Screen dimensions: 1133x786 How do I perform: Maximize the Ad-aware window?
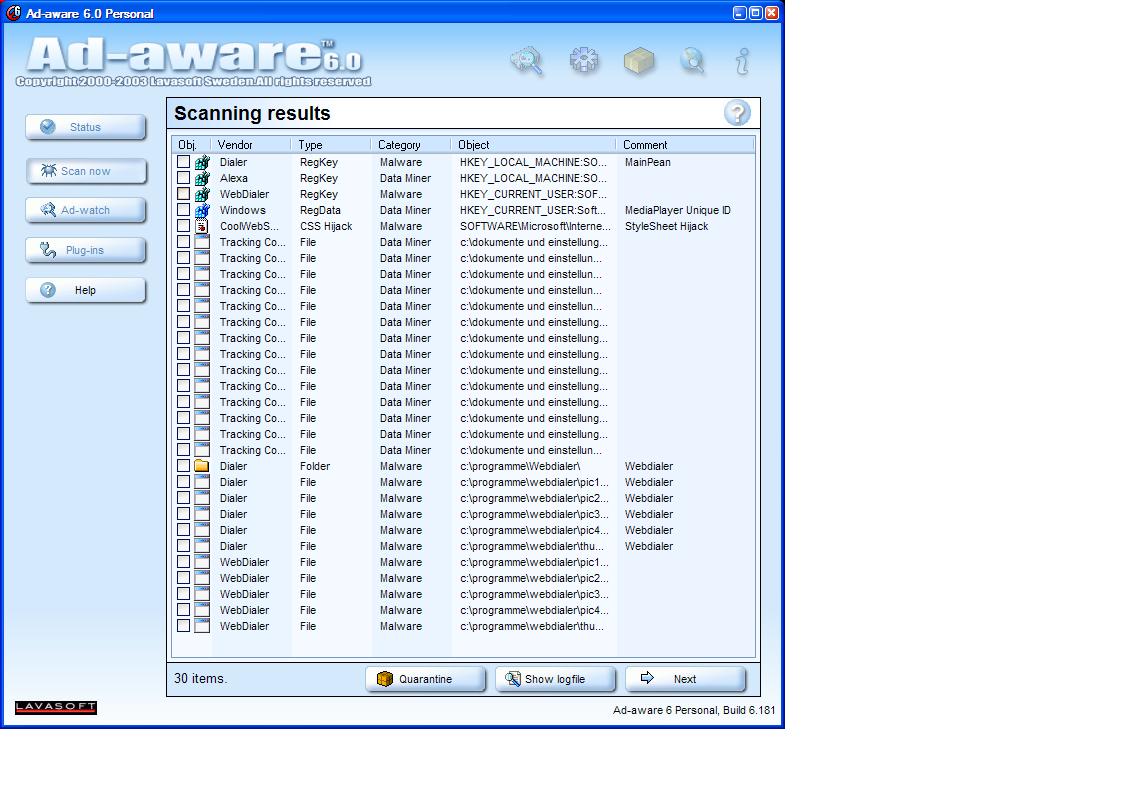pyautogui.click(x=755, y=13)
